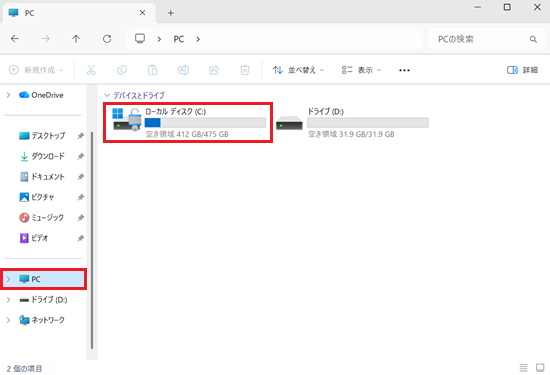The width and height of the screenshot is (550, 375).
Task: Click the Share icon in toolbar
Action: click(214, 70)
